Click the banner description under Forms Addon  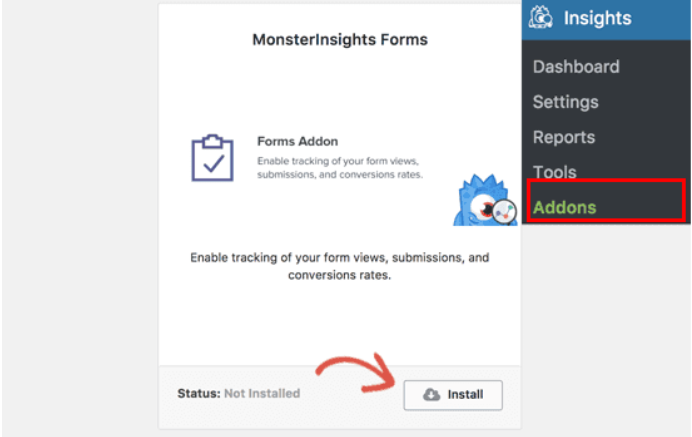(340, 168)
